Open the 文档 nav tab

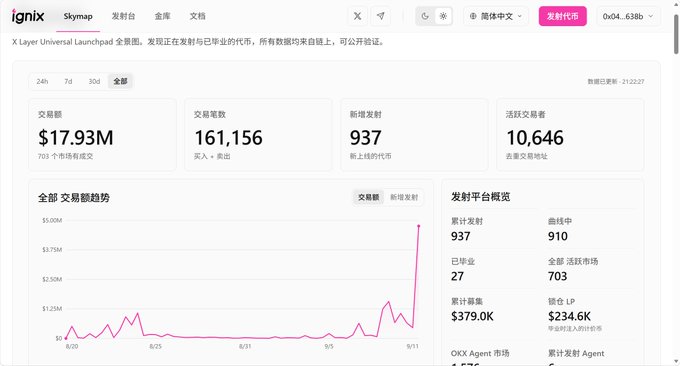pos(197,16)
